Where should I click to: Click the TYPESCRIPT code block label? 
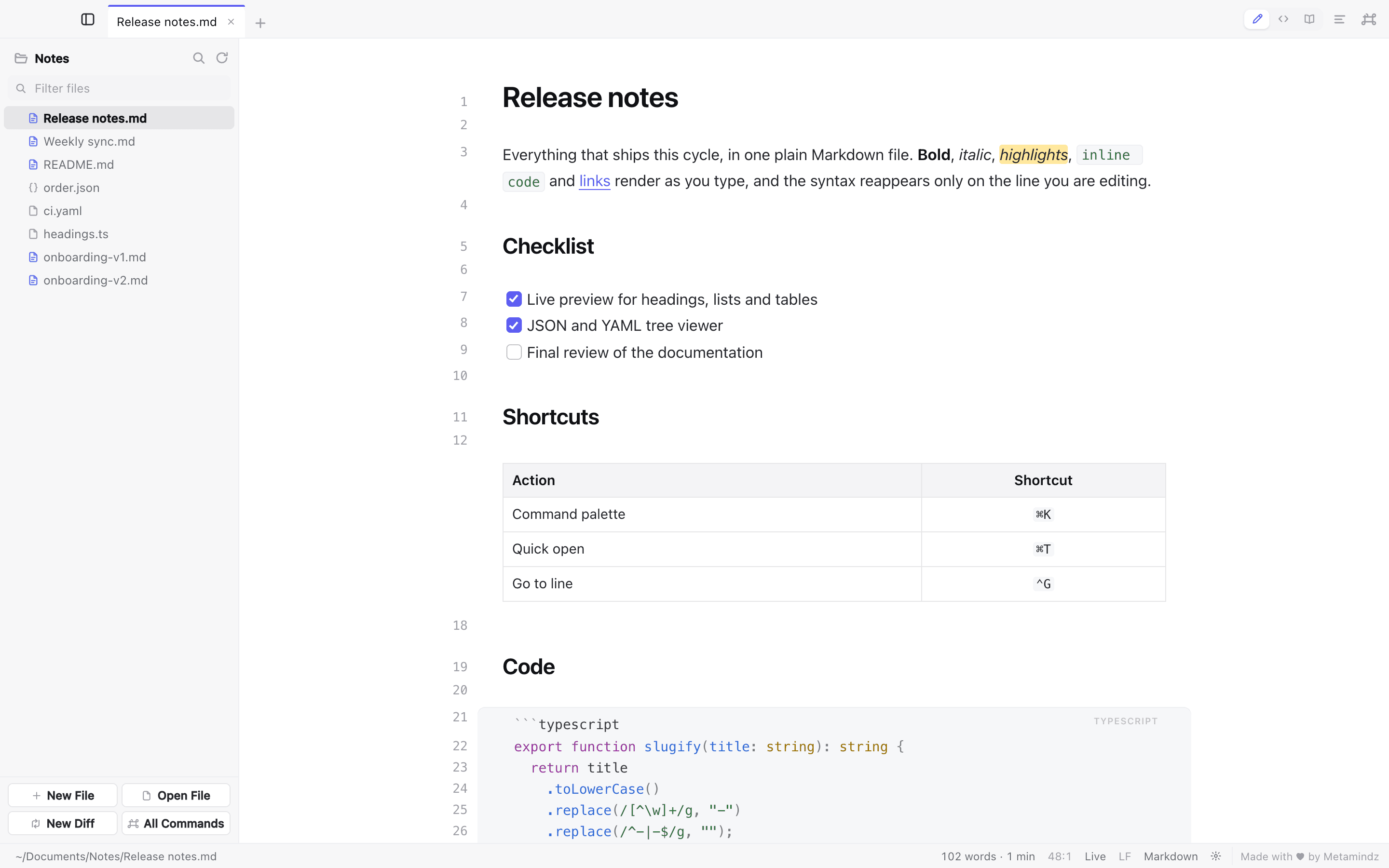pyautogui.click(x=1126, y=721)
